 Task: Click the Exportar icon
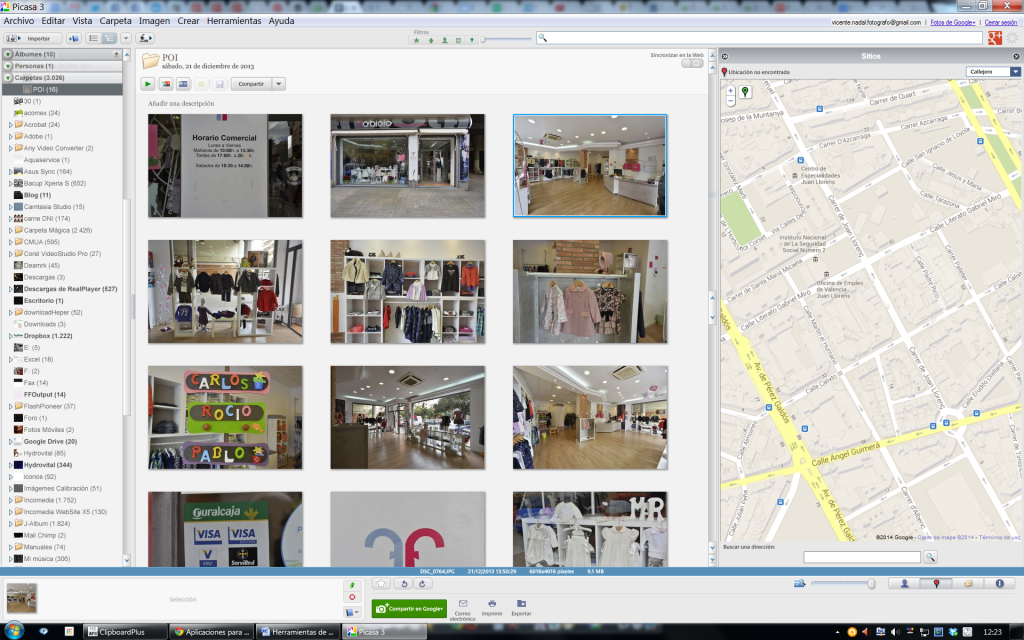[x=521, y=608]
